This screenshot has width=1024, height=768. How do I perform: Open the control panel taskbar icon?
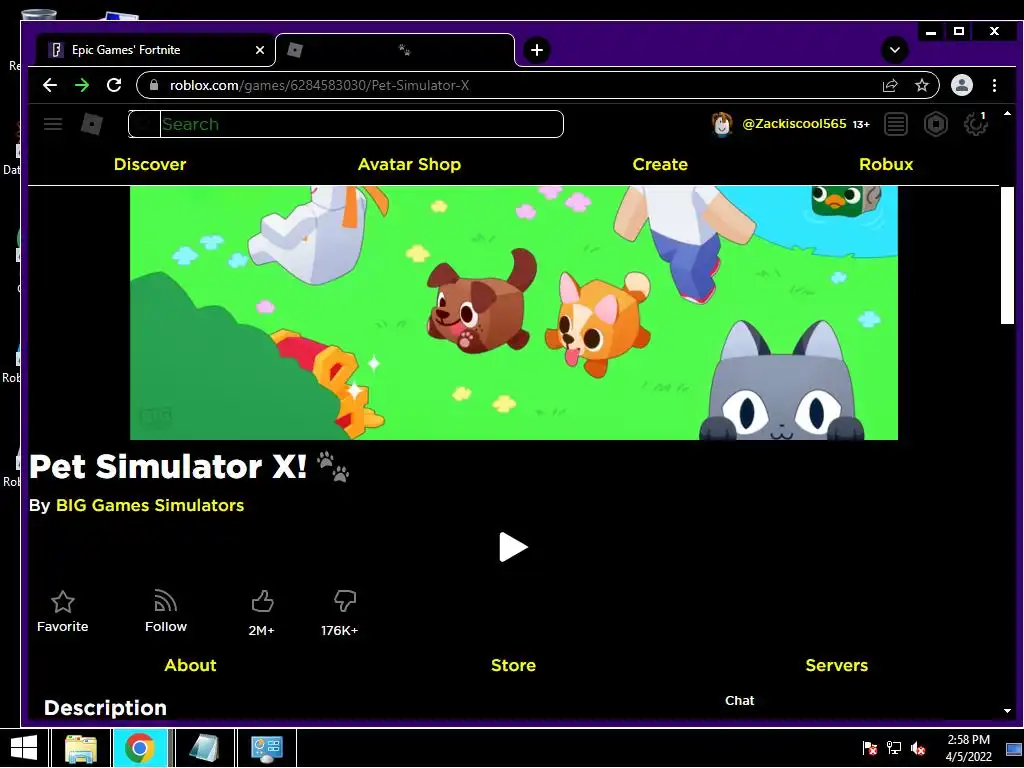pos(266,748)
